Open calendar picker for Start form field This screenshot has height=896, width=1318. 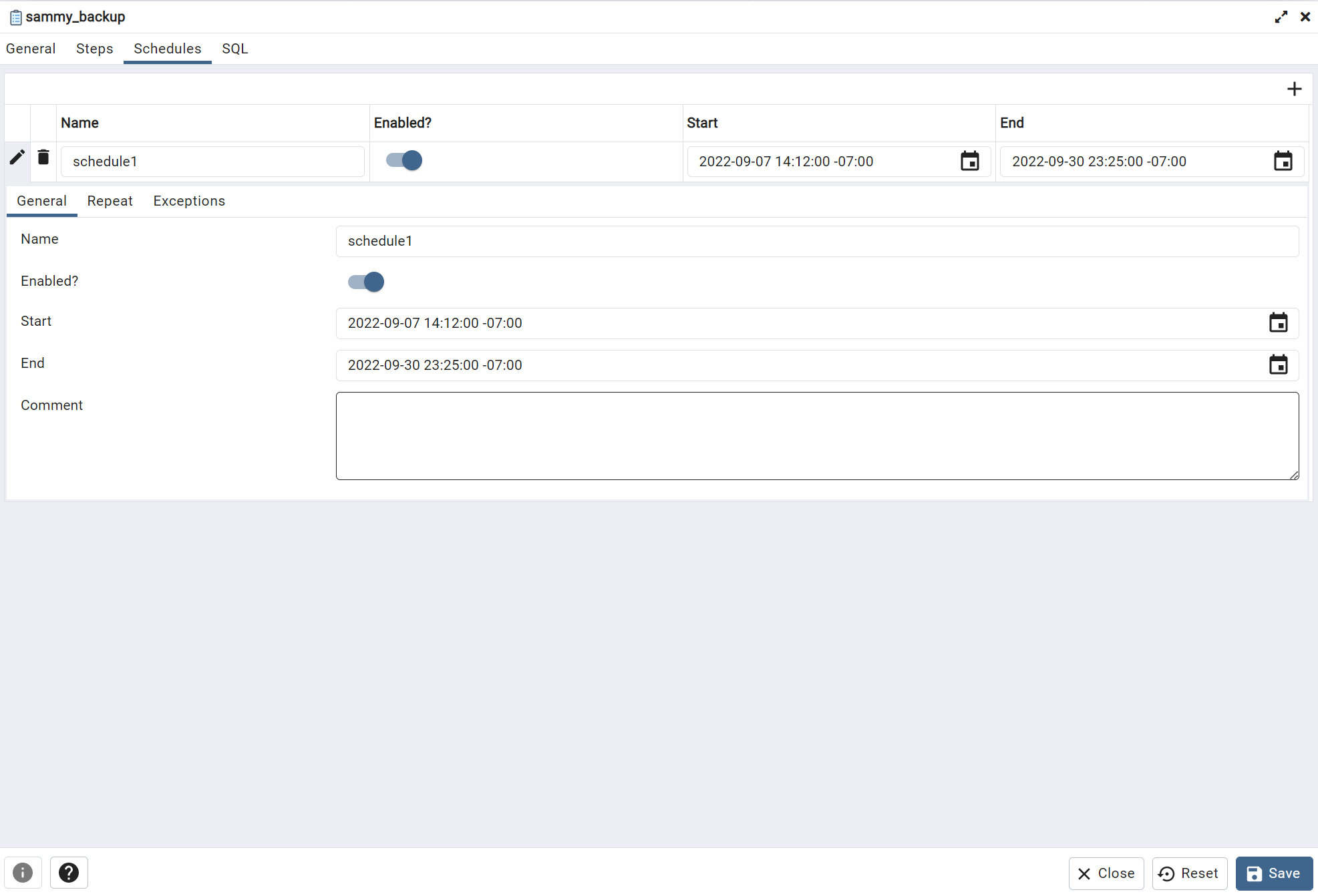coord(1278,323)
